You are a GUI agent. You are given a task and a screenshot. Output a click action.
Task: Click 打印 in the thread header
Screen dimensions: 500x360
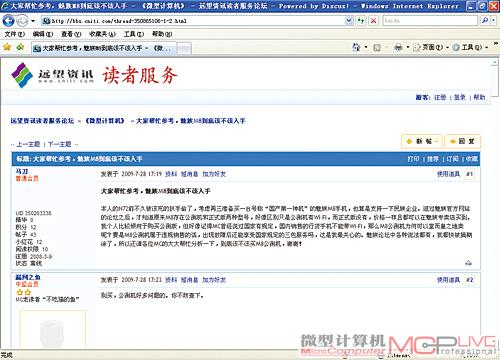pos(413,159)
